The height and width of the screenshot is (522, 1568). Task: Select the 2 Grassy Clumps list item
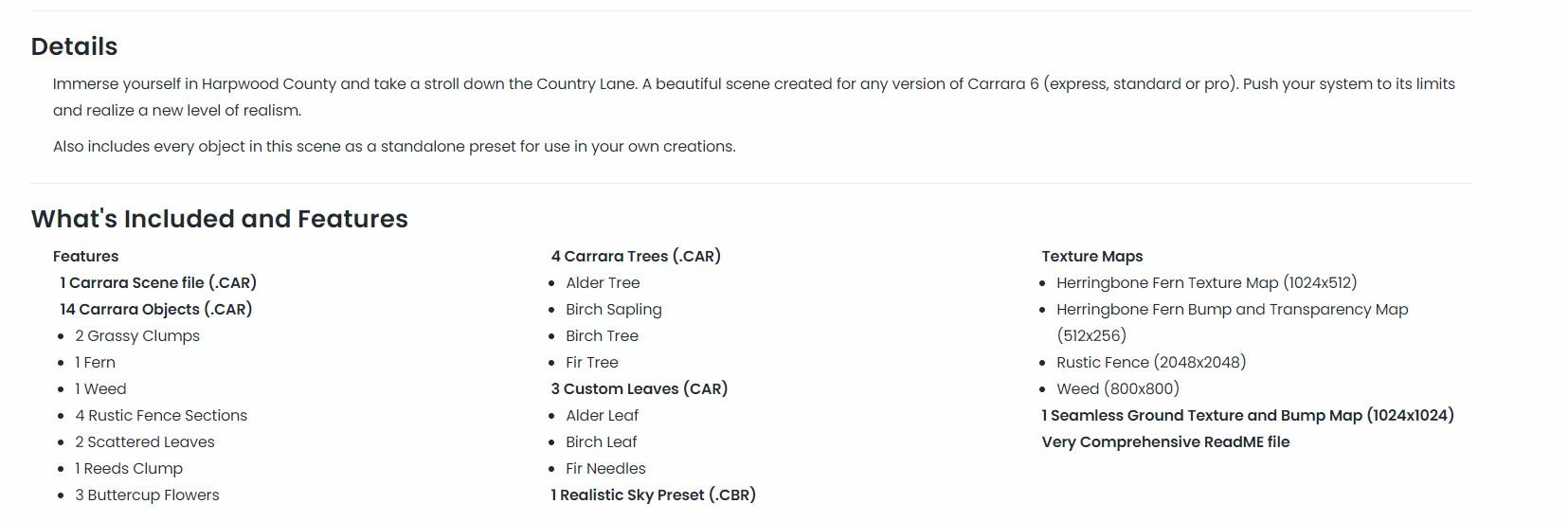[137, 336]
